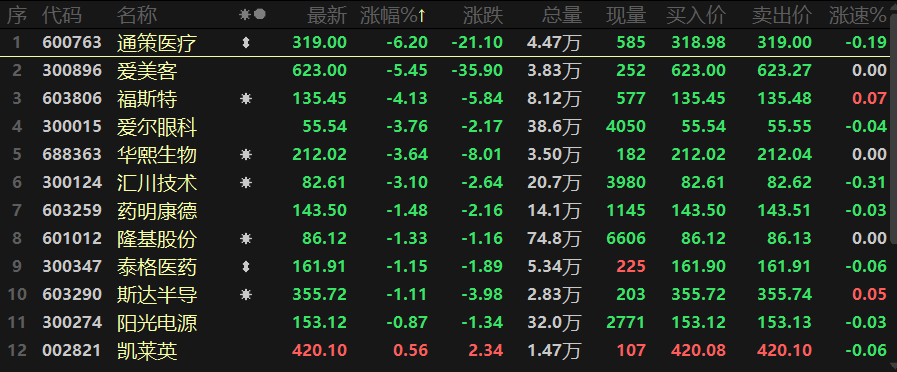The width and height of the screenshot is (897, 372).
Task: Click the star marker icon beside 华熙生物
Action: 246,155
